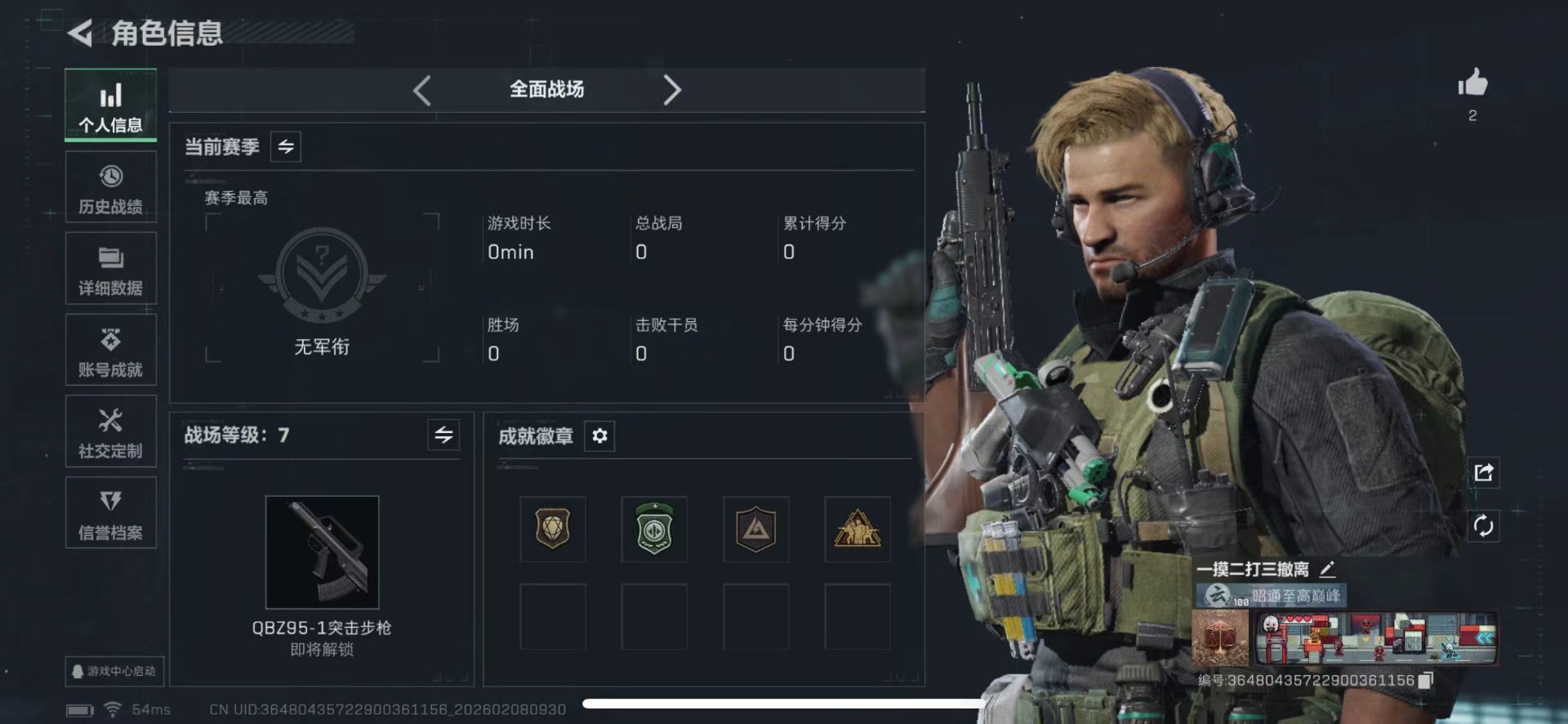This screenshot has width=1568, height=724.
Task: Copy the player ID number icon
Action: (1426, 681)
